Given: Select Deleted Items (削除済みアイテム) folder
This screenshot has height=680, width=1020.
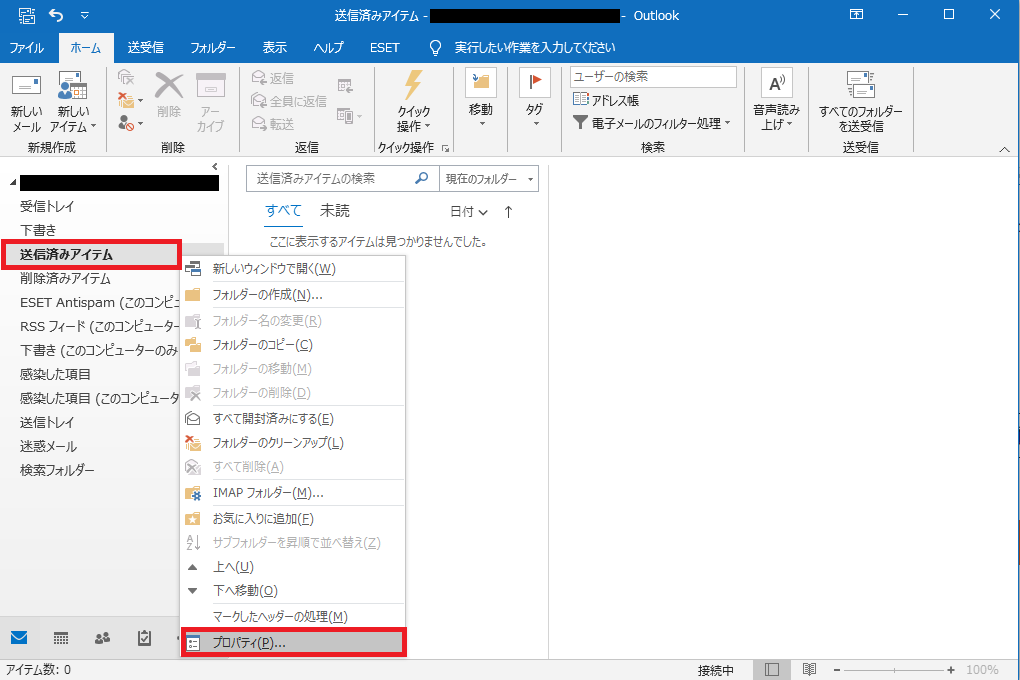Looking at the screenshot, I should tap(65, 279).
